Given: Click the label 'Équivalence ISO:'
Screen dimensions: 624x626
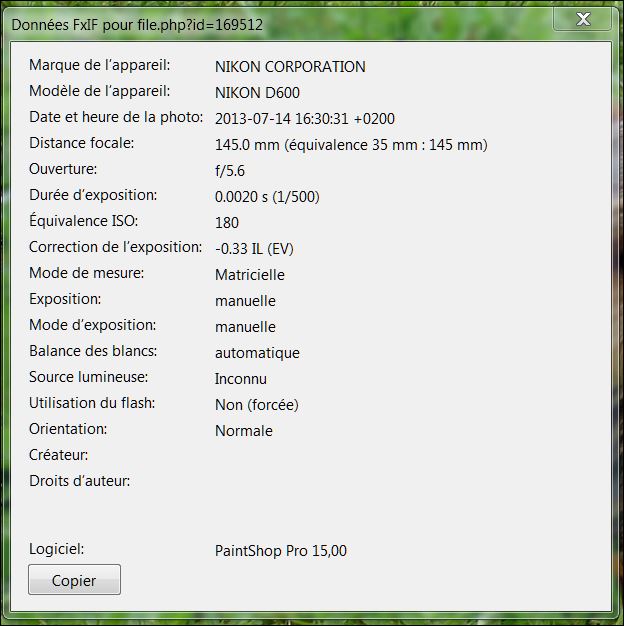Looking at the screenshot, I should (x=84, y=220).
